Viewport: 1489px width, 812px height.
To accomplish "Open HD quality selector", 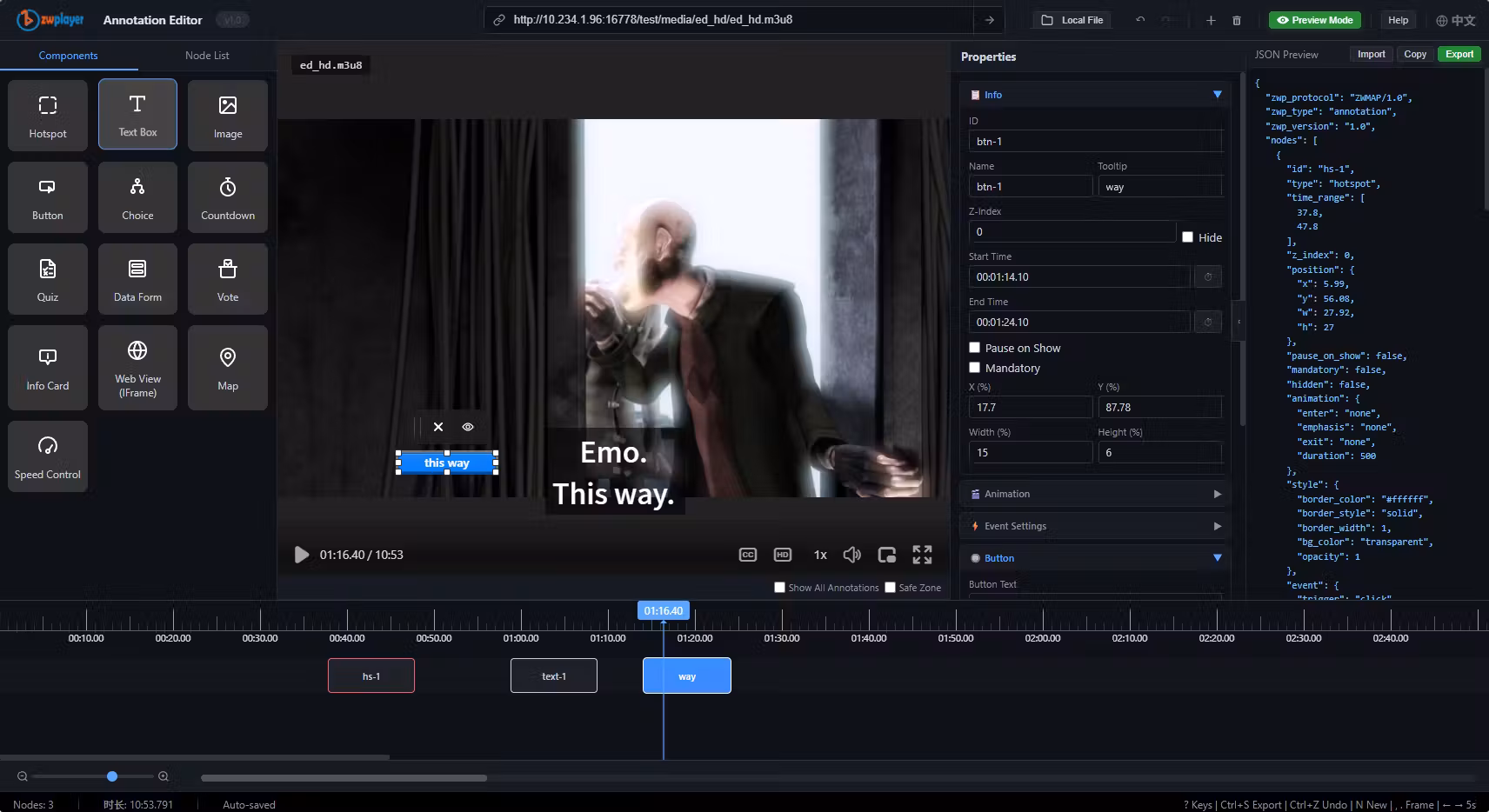I will click(x=783, y=555).
